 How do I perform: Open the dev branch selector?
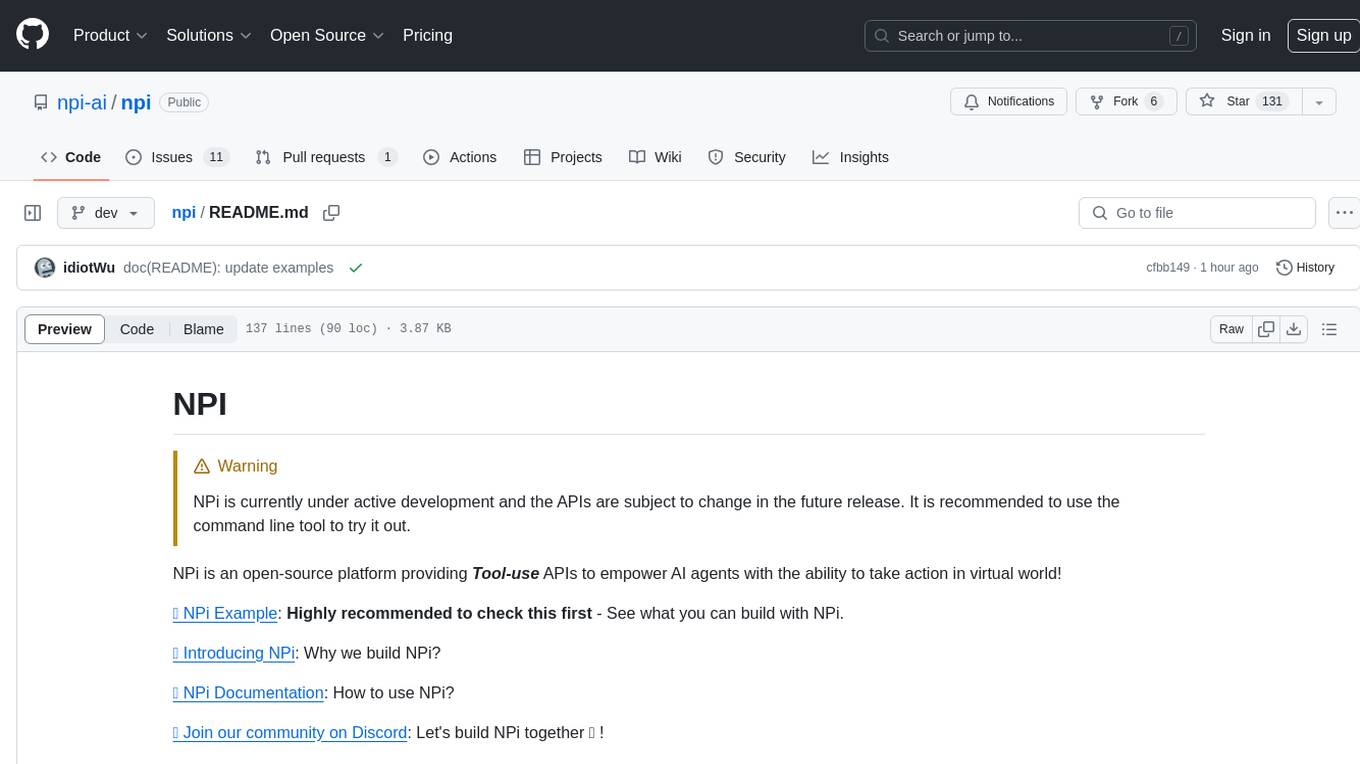[x=106, y=213]
